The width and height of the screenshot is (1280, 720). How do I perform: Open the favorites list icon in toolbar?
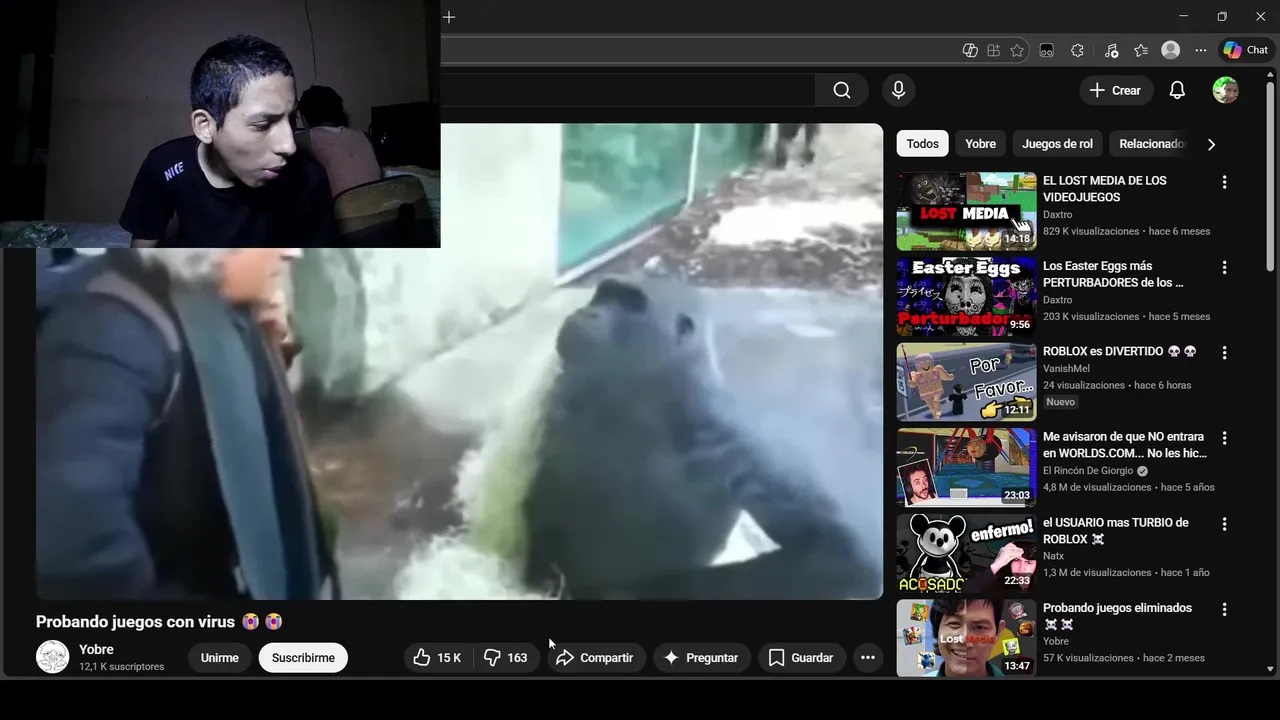(x=1141, y=50)
